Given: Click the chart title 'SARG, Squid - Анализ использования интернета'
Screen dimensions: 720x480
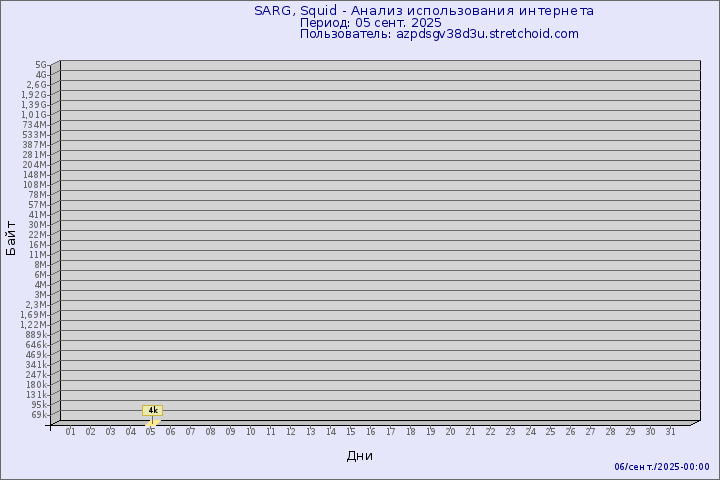Looking at the screenshot, I should (423, 11).
